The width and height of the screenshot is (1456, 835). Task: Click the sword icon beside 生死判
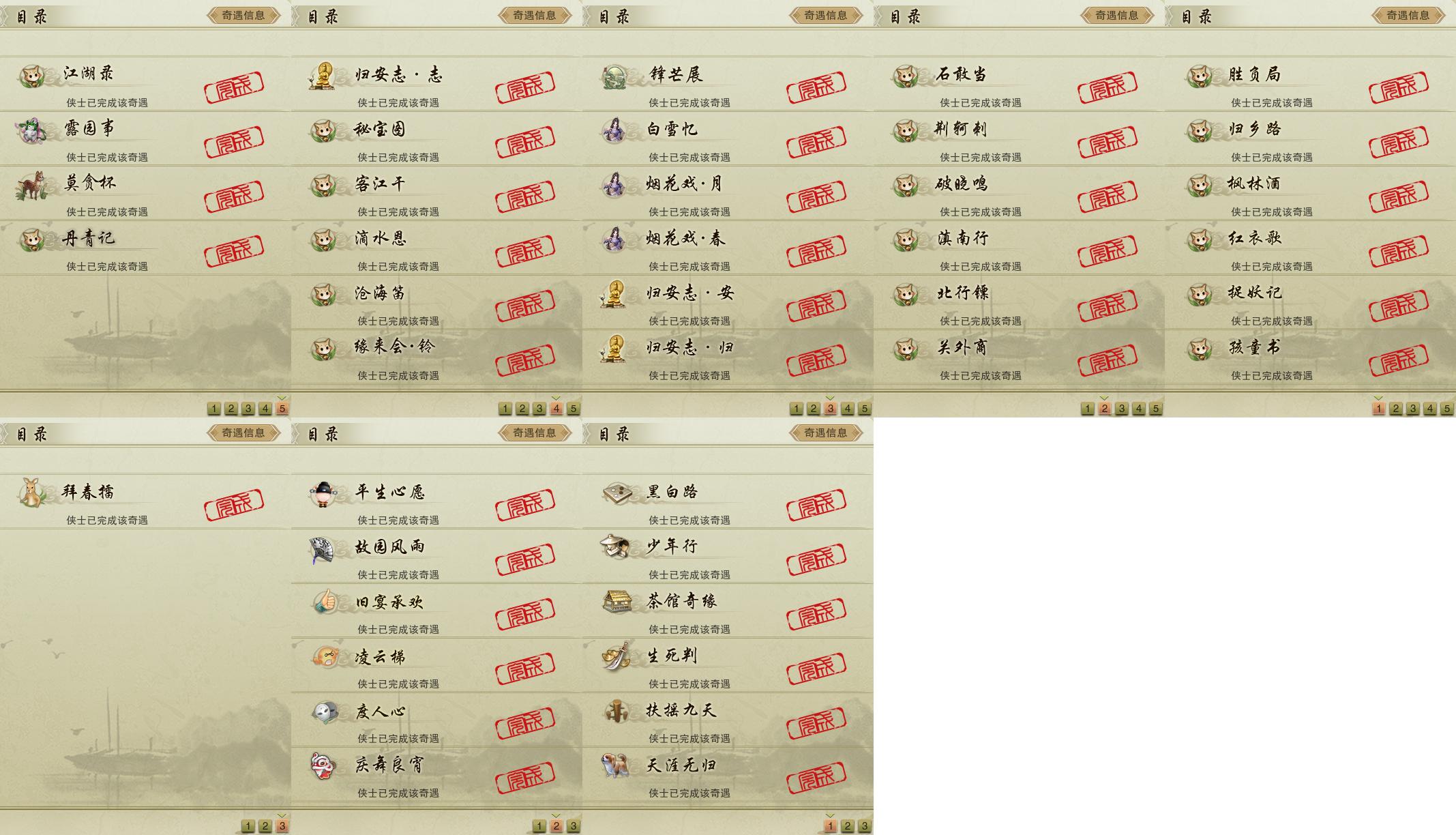tap(615, 656)
